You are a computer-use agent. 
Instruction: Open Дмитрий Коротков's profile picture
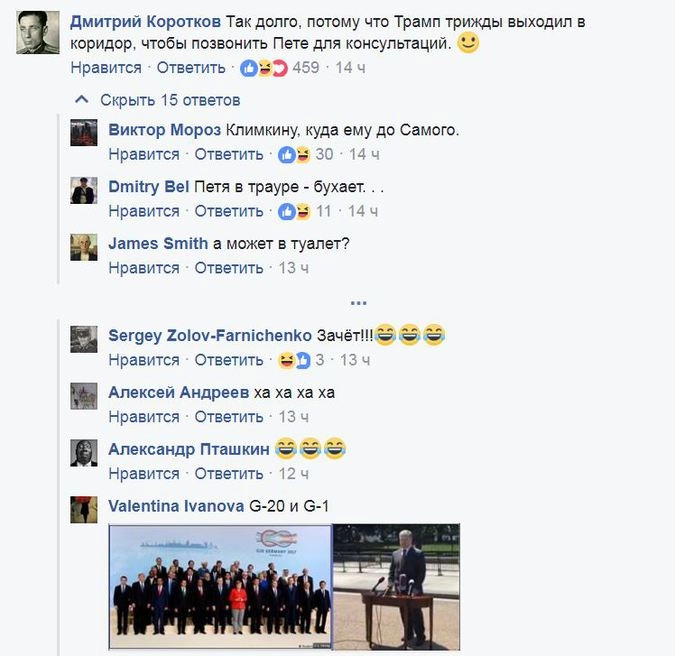(38, 33)
